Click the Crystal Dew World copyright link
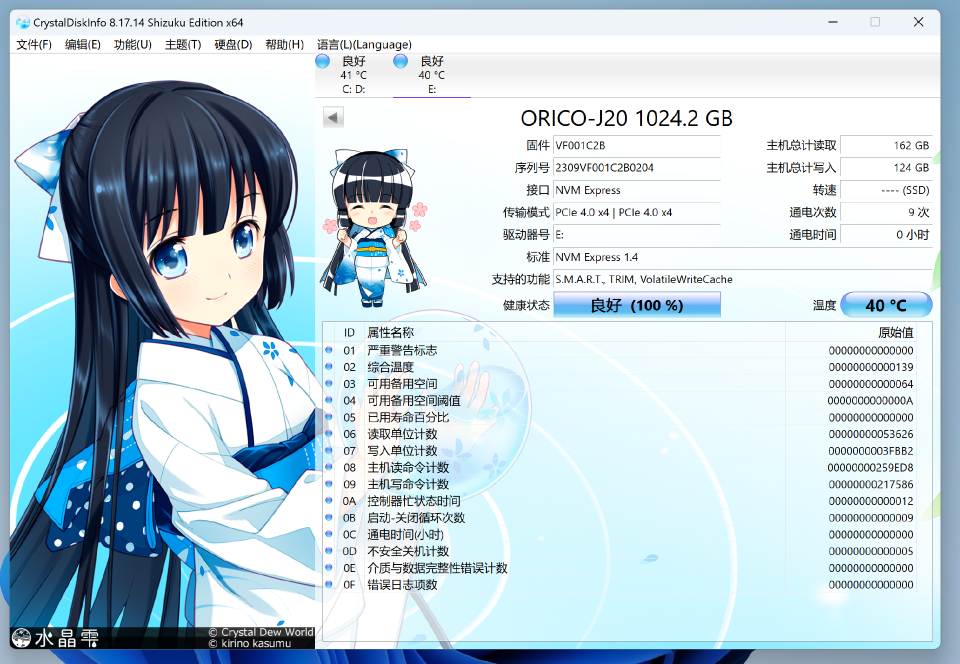 click(x=261, y=632)
